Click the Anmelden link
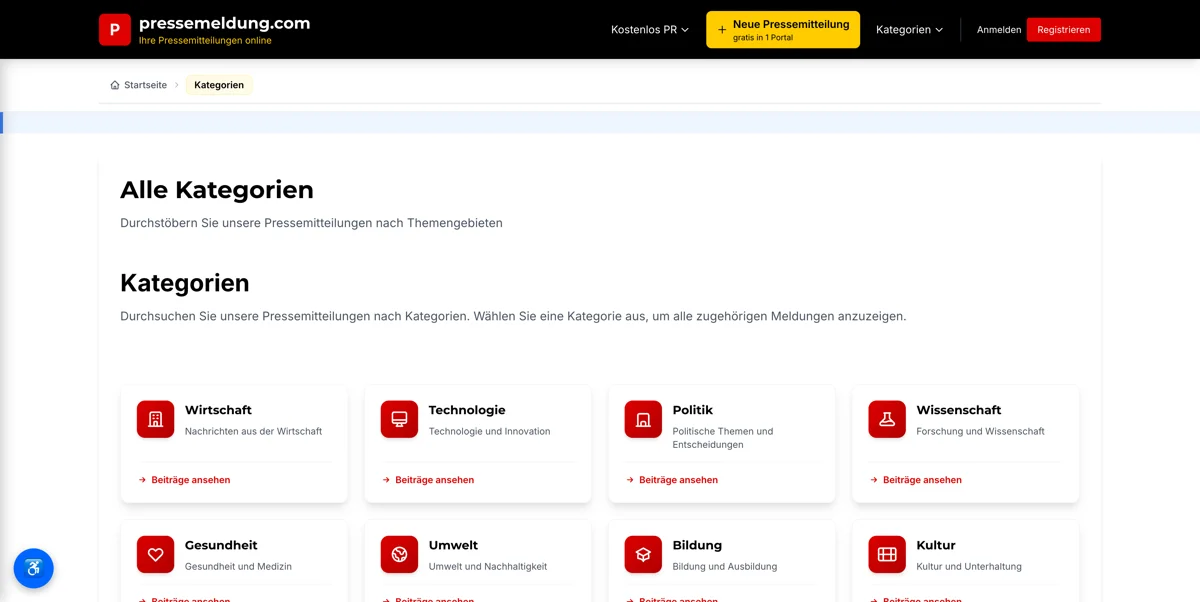 (998, 29)
